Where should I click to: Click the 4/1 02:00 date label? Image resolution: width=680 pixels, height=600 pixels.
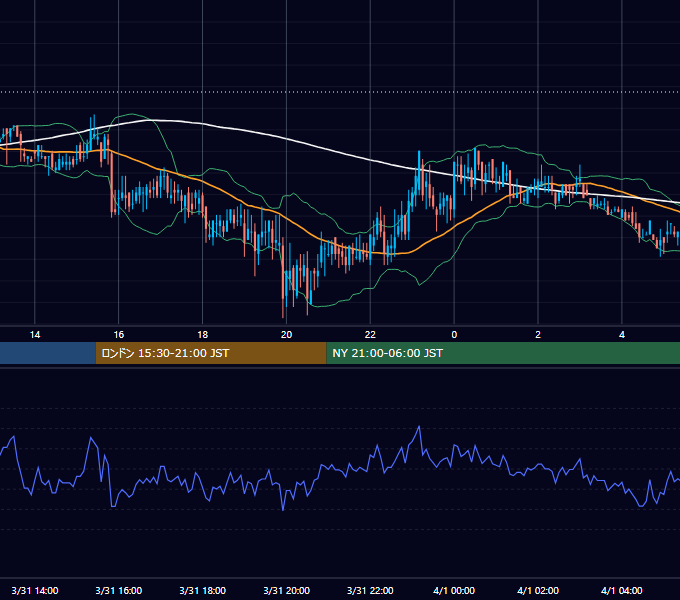pos(538,590)
